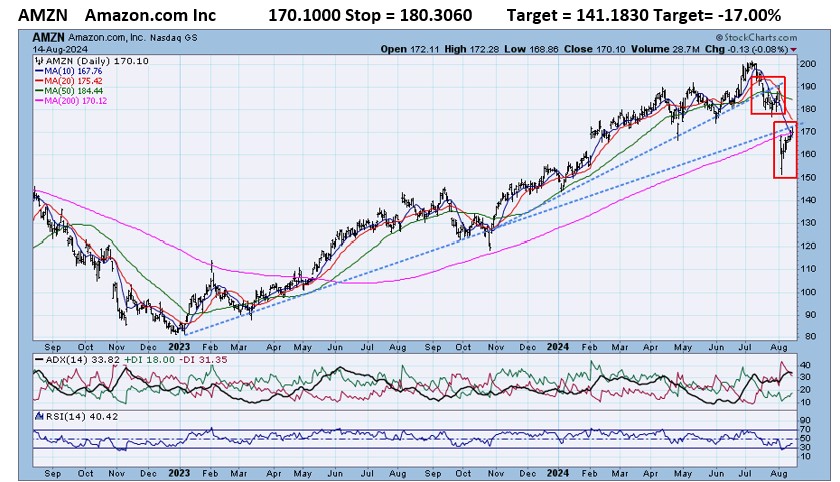Click the Close 170.10 value

pos(594,49)
